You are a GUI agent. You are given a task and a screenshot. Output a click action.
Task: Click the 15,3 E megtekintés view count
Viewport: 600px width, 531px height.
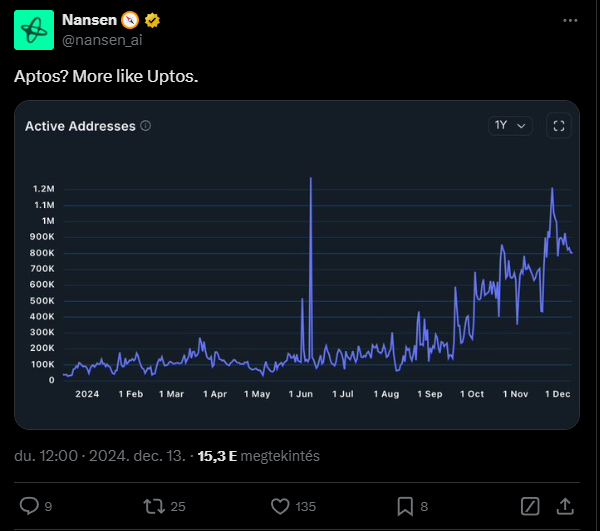258,456
